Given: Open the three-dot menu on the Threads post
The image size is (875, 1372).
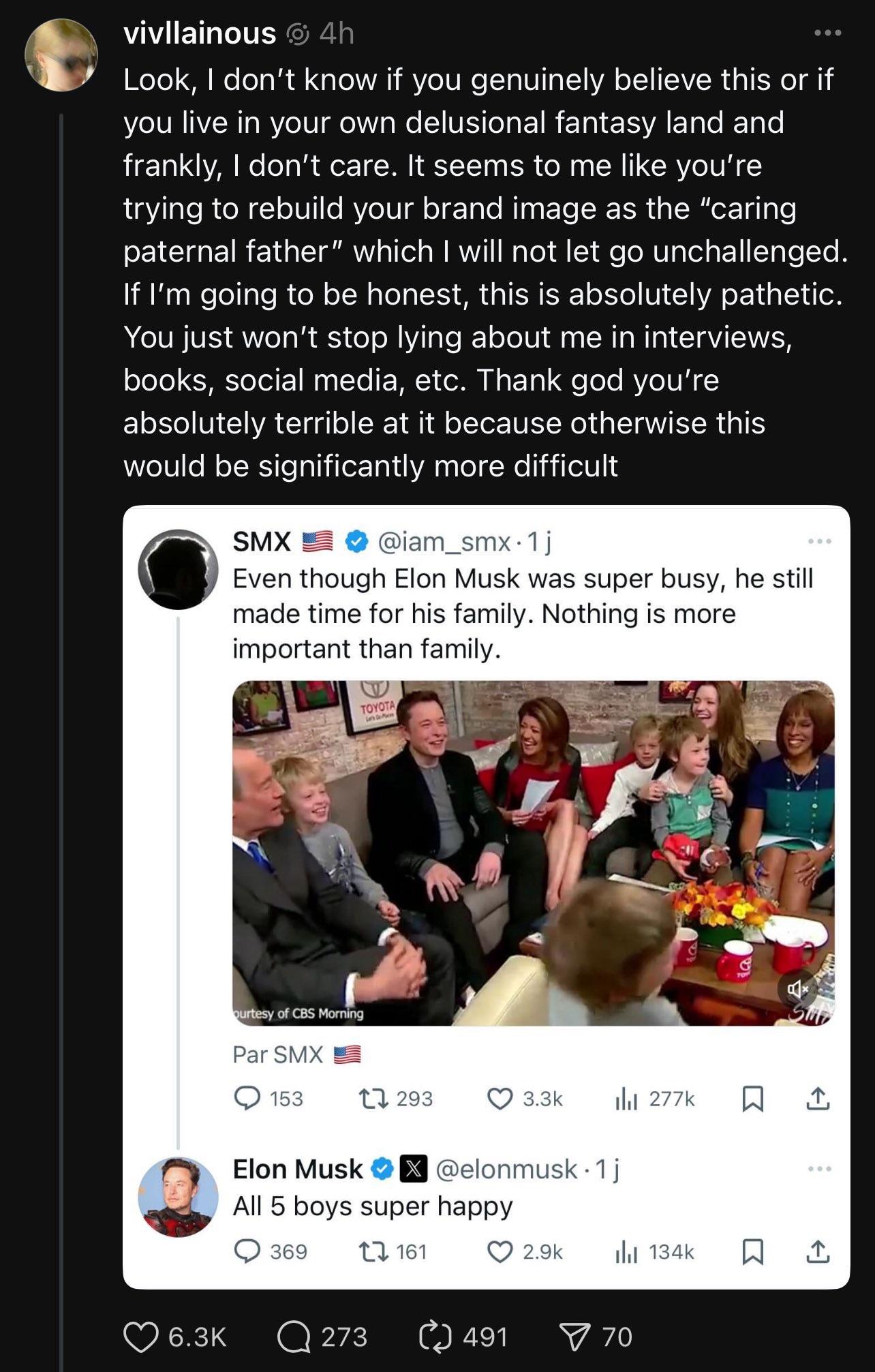Looking at the screenshot, I should tap(827, 33).
